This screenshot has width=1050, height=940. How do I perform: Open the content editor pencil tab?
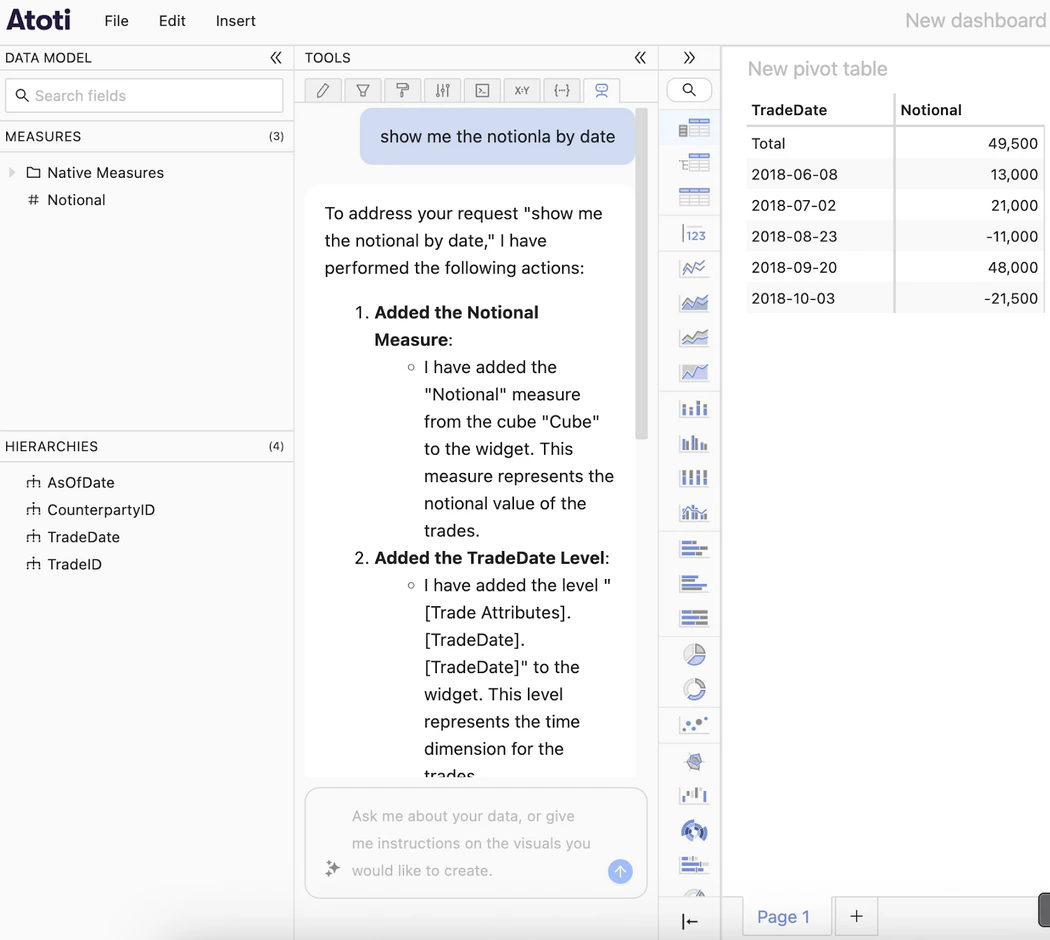(323, 90)
